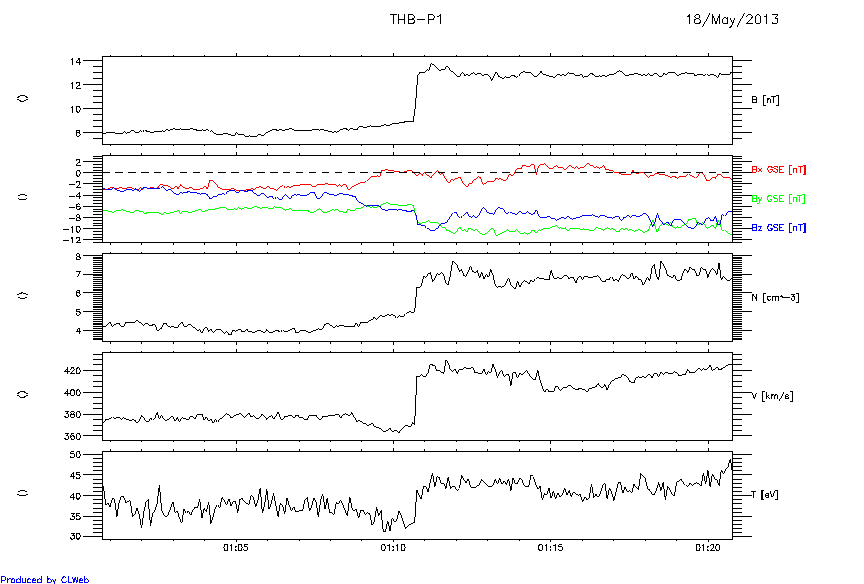Select the 01:10 time axis label
This screenshot has width=864, height=584.
pyautogui.click(x=393, y=548)
